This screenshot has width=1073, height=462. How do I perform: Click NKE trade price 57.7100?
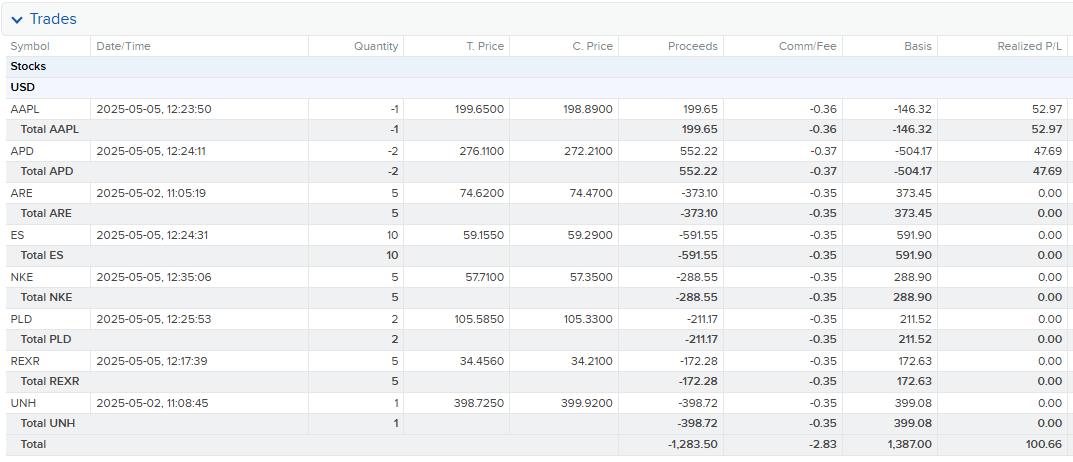click(482, 277)
